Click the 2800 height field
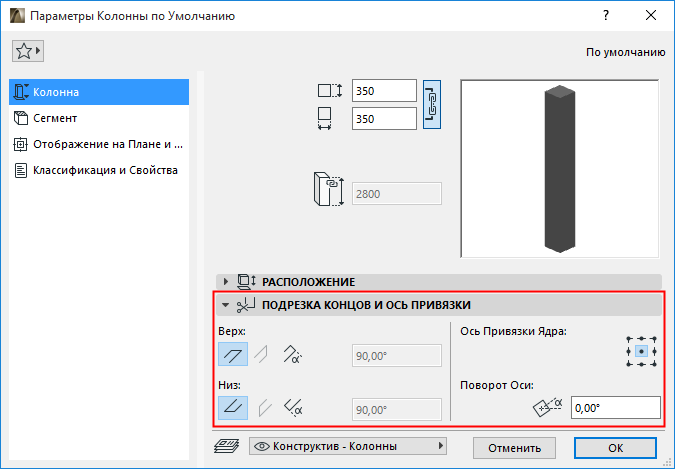Viewport: 675px width, 469px height. pyautogui.click(x=396, y=194)
